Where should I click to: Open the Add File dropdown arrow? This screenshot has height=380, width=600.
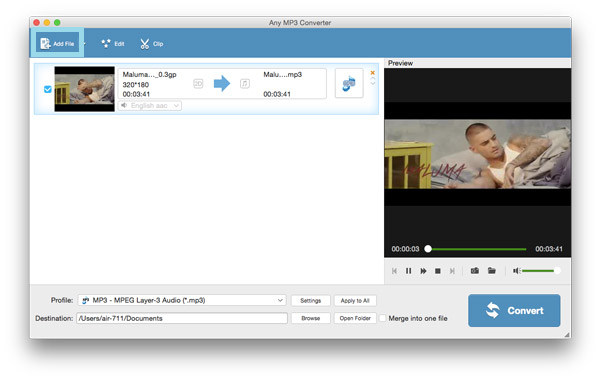tap(84, 44)
